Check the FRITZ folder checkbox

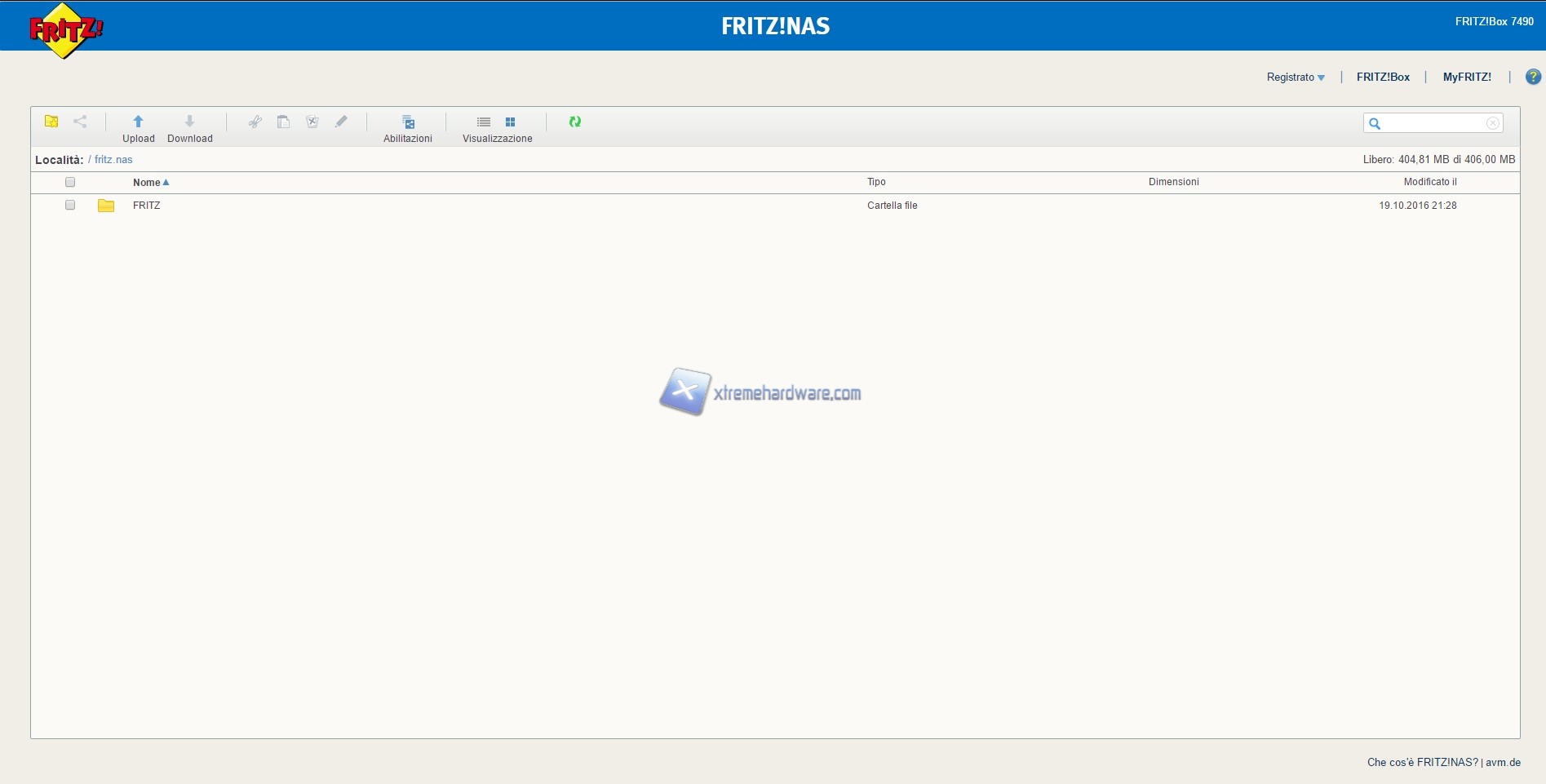click(x=70, y=205)
